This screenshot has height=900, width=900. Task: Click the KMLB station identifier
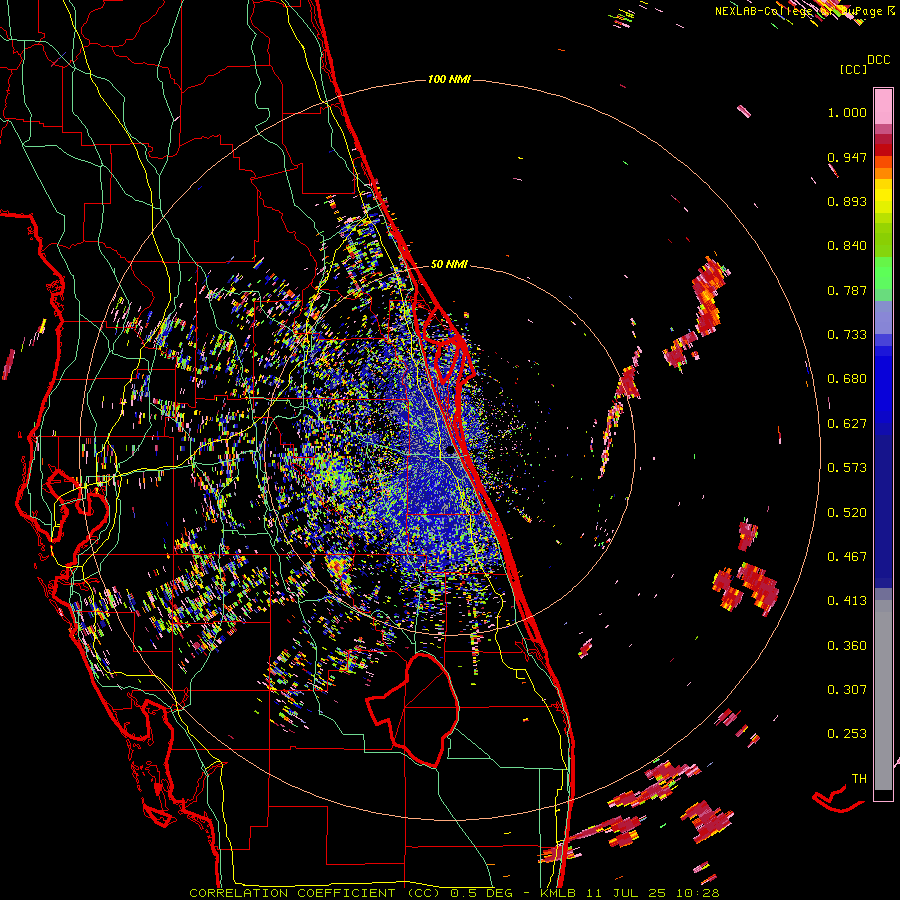coord(560,893)
